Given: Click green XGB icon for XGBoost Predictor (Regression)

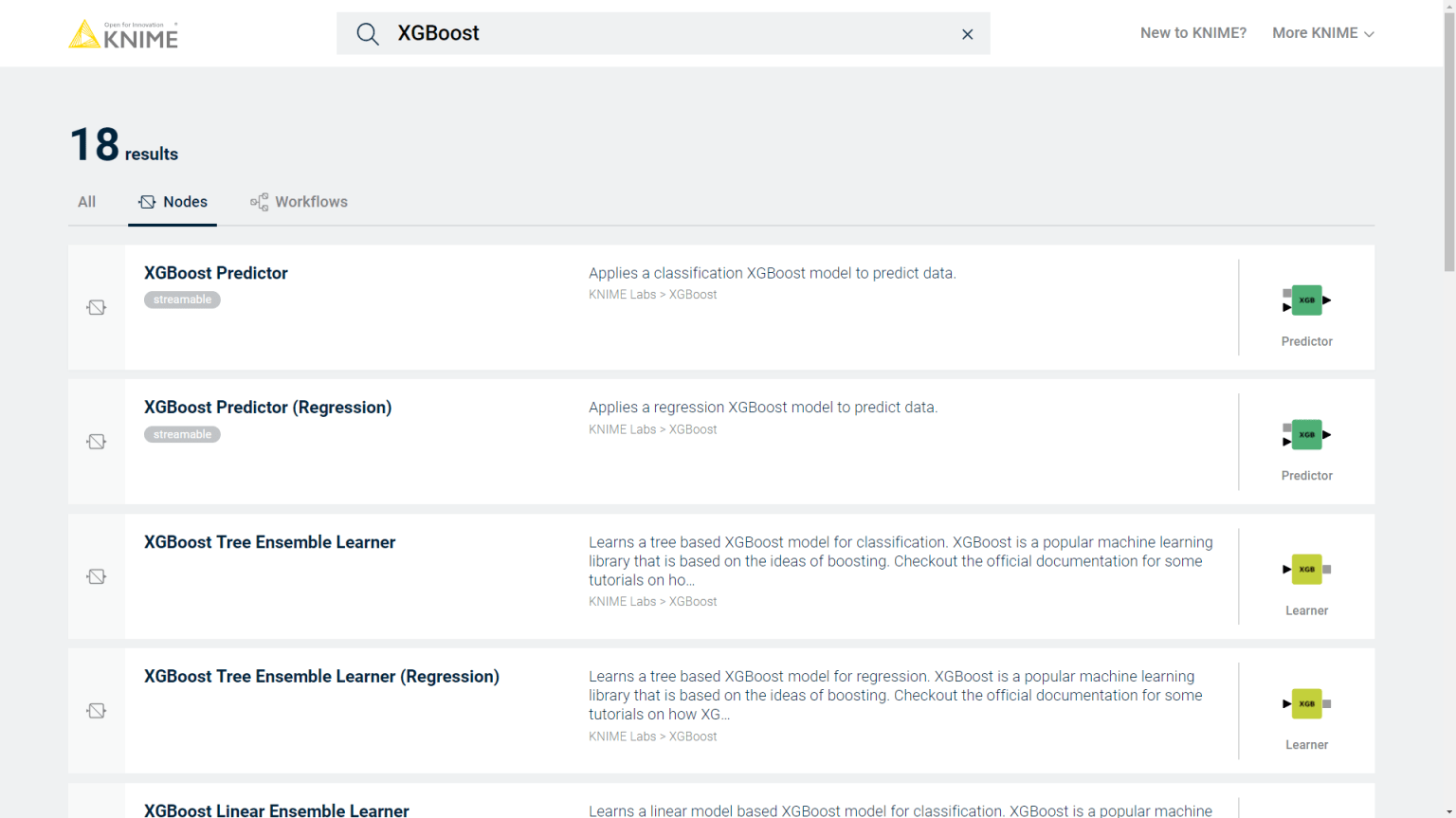Looking at the screenshot, I should (x=1306, y=435).
